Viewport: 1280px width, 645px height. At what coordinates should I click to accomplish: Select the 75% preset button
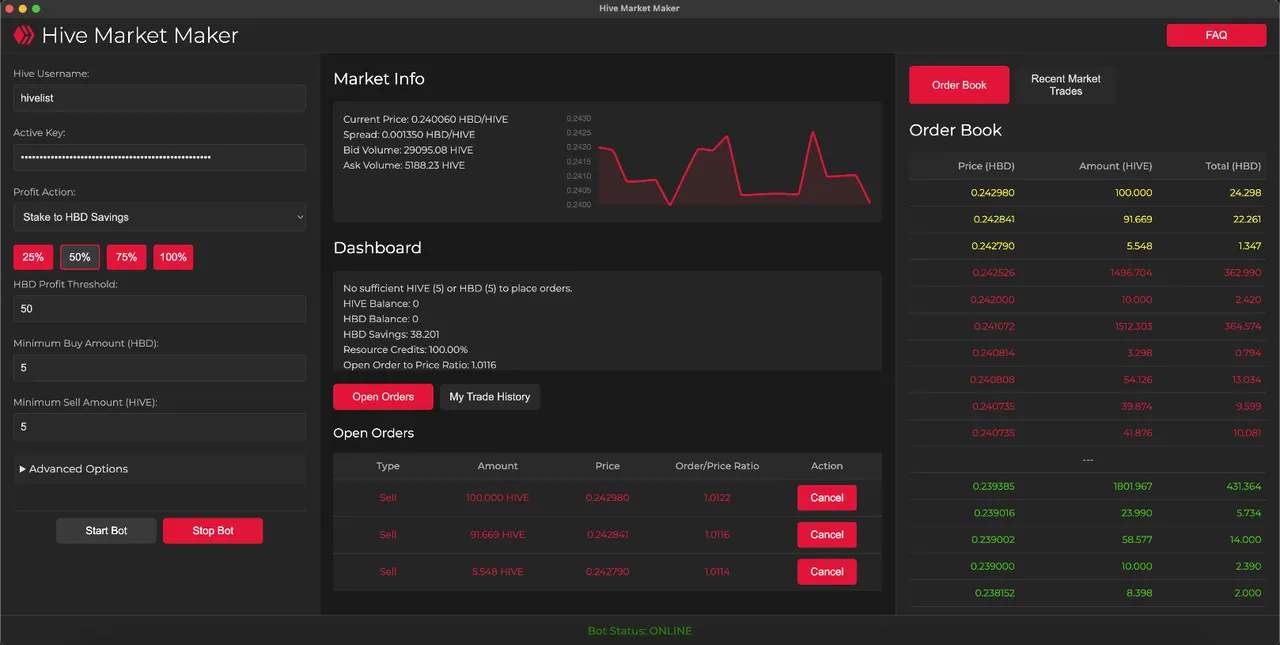126,257
